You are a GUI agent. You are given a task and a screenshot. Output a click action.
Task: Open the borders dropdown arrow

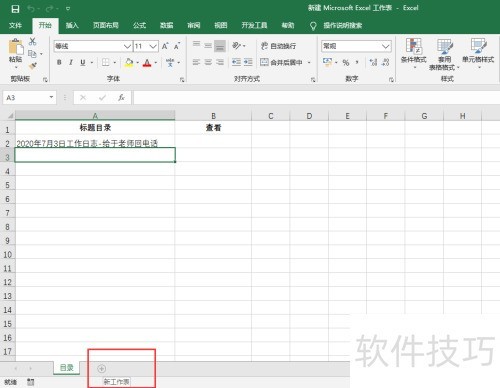pos(115,62)
